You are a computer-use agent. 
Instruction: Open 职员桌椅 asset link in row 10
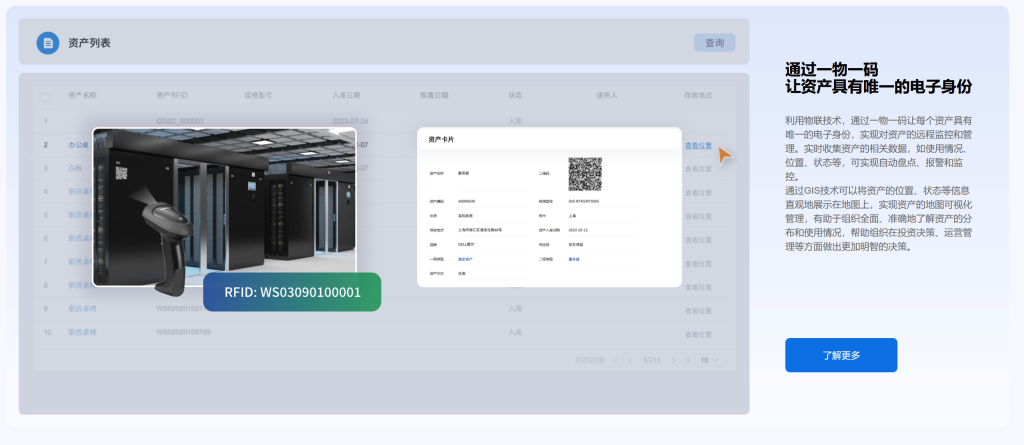pos(81,332)
